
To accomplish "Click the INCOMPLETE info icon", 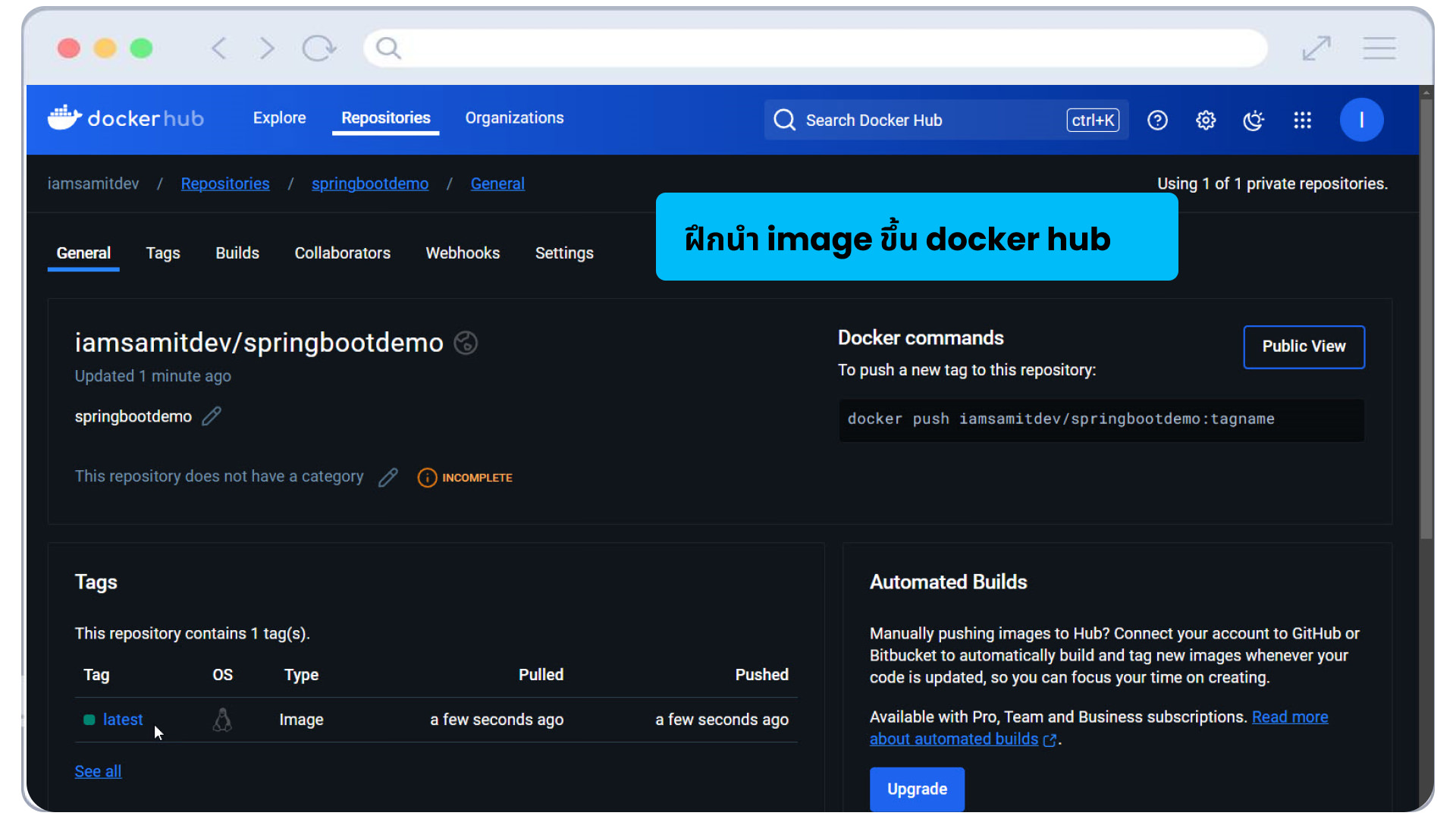I will click(427, 478).
